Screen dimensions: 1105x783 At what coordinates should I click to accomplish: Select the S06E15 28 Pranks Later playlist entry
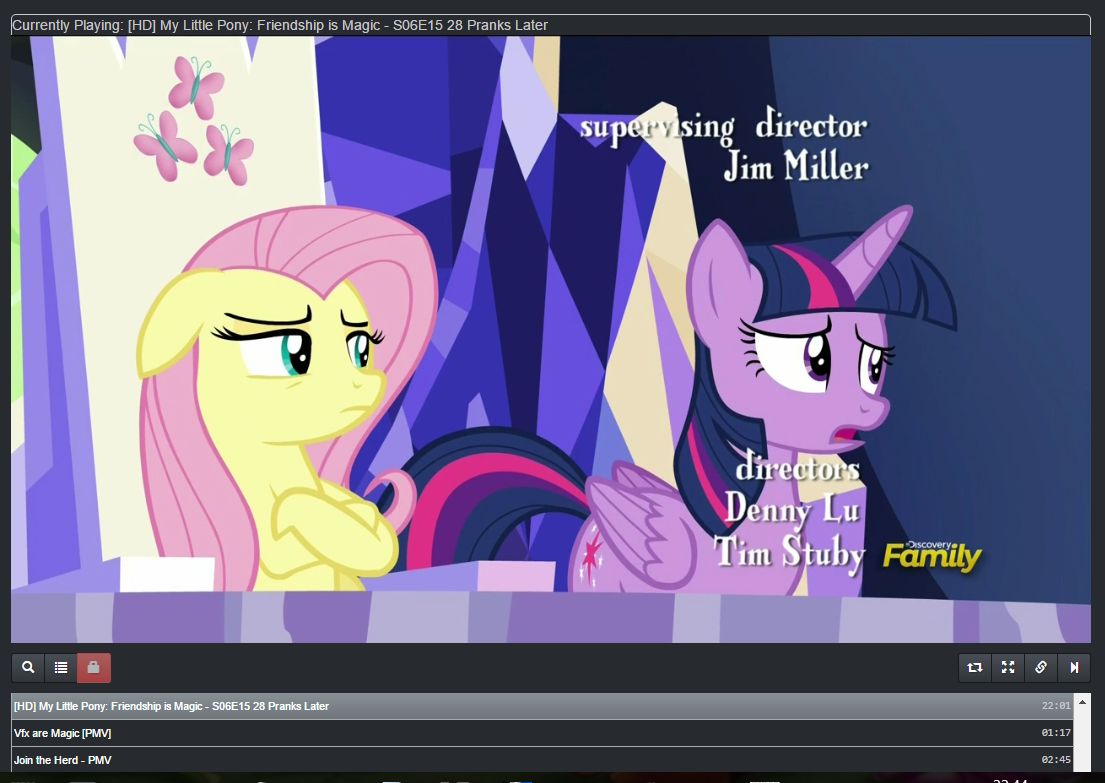(542, 706)
